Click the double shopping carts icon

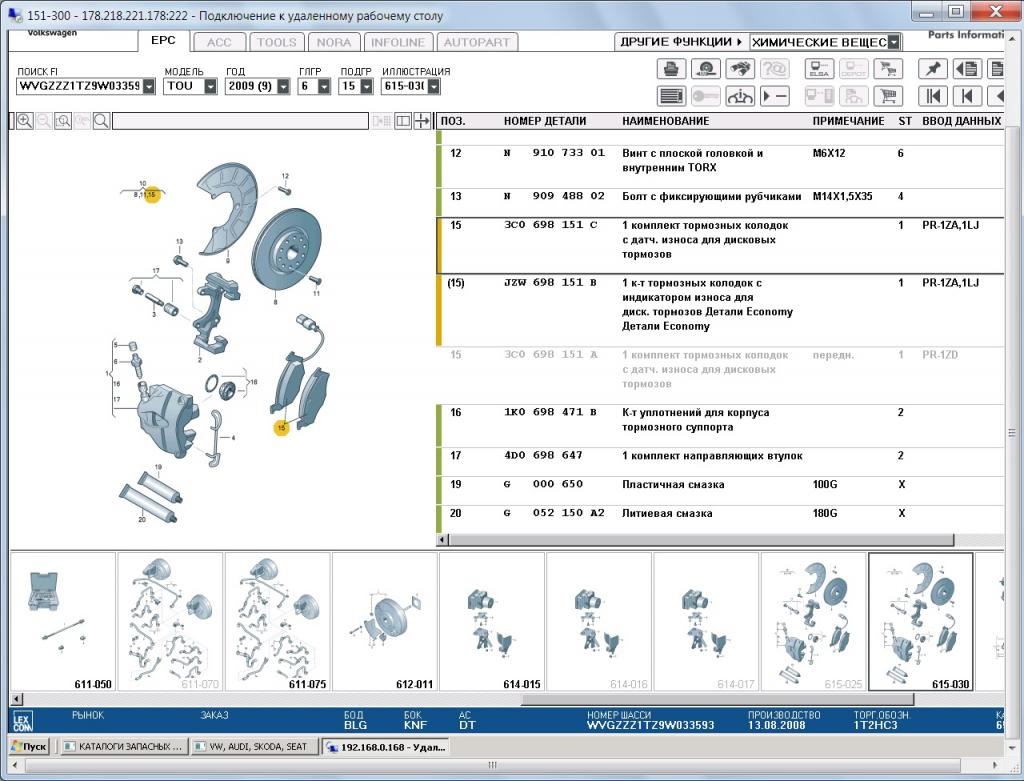point(888,69)
